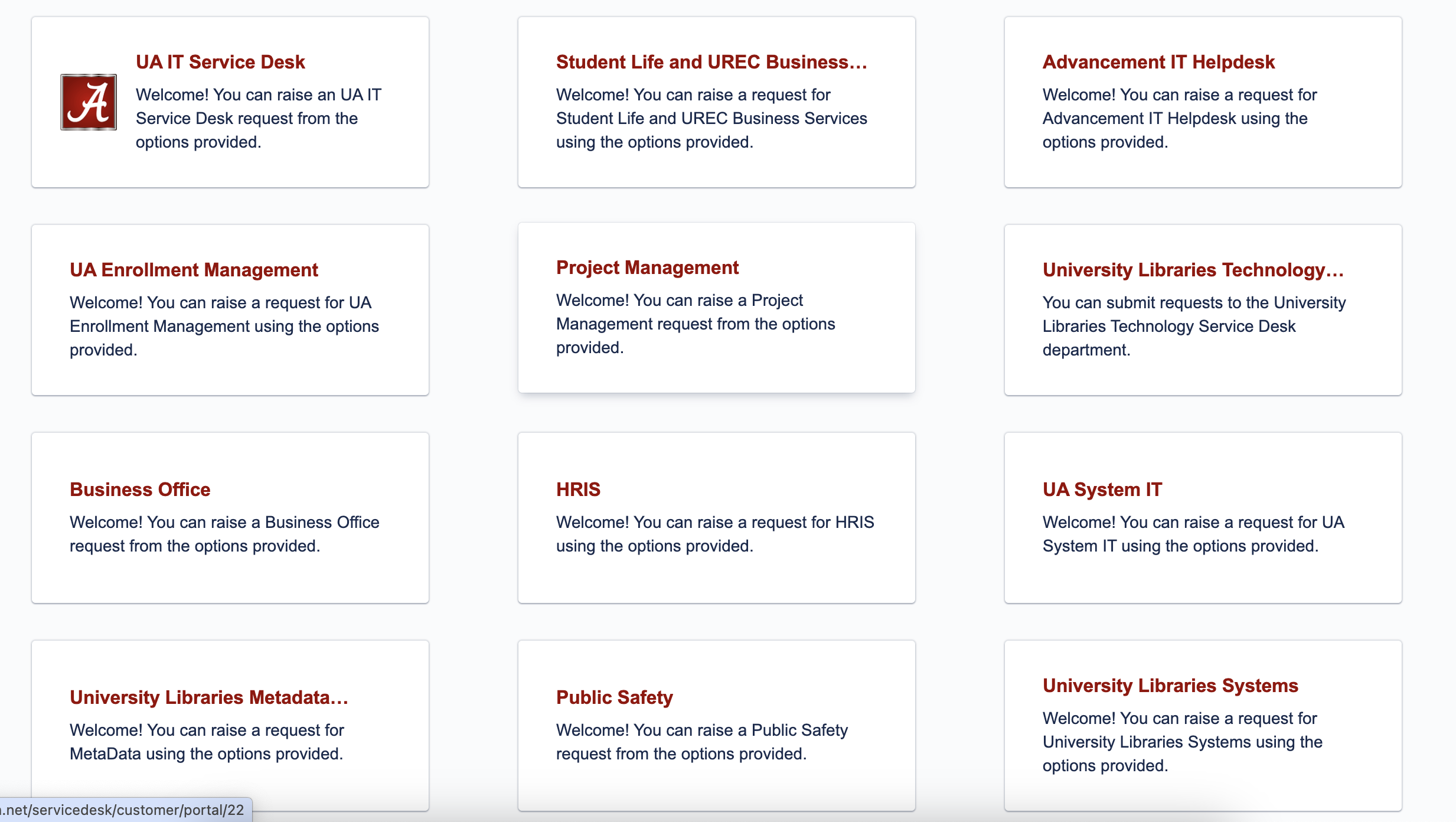Click 'raise a Business Office request' description
Image resolution: width=1456 pixels, height=822 pixels.
tap(224, 534)
